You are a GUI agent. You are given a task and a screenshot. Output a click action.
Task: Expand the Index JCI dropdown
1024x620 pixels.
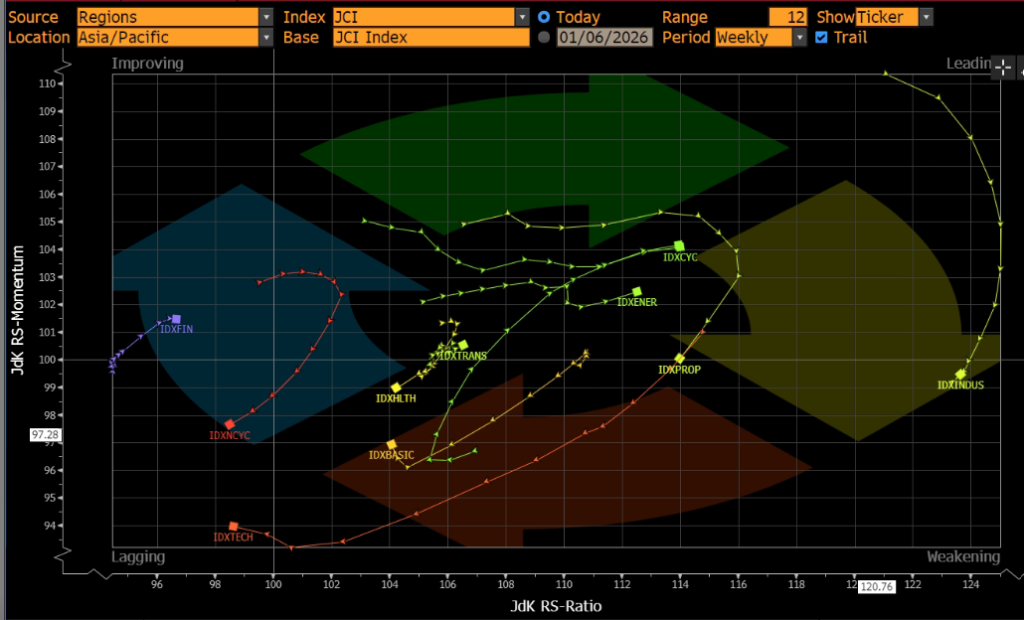522,17
